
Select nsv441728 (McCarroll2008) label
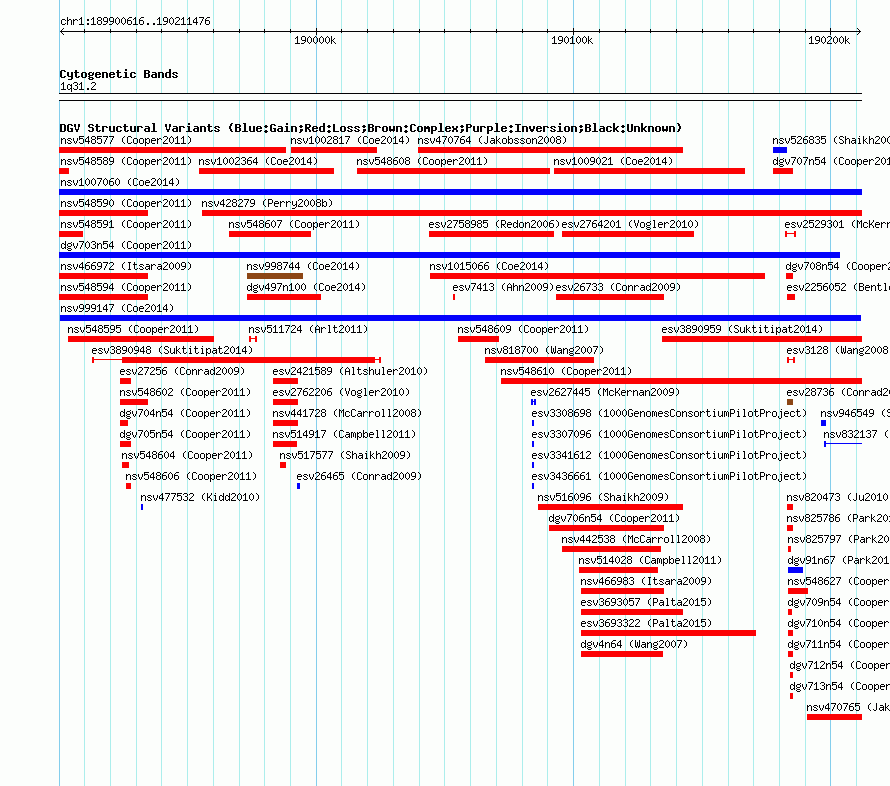[x=347, y=413]
